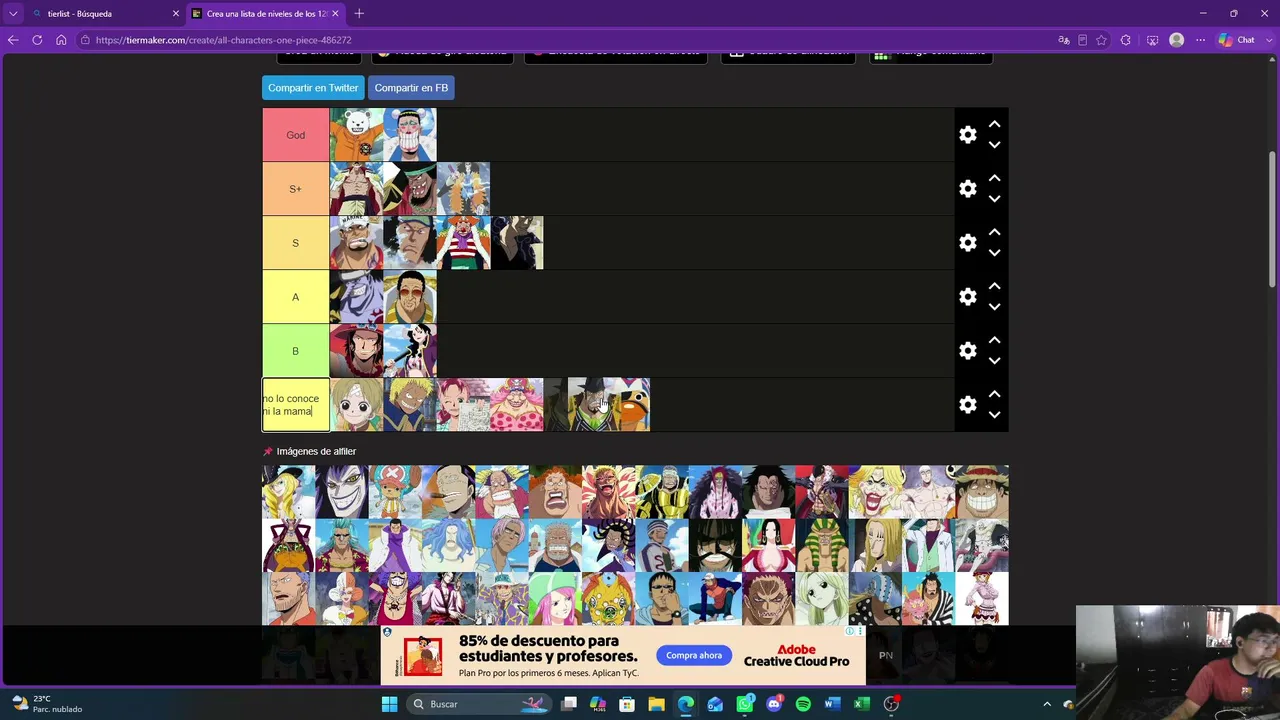The image size is (1280, 720).
Task: Click the S+ tier label
Action: coord(296,189)
